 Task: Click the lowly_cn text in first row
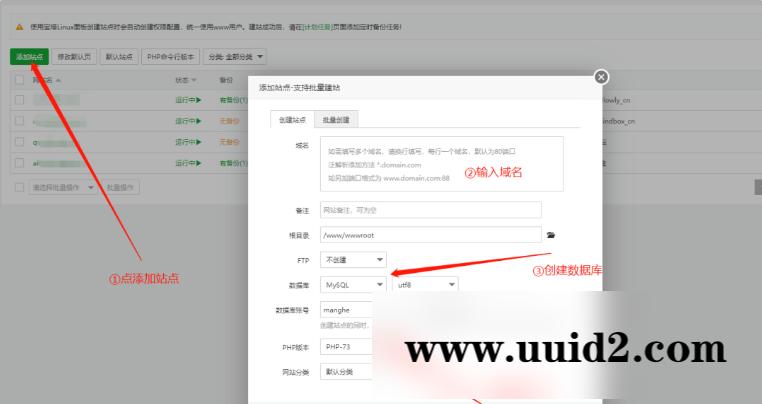(616, 100)
